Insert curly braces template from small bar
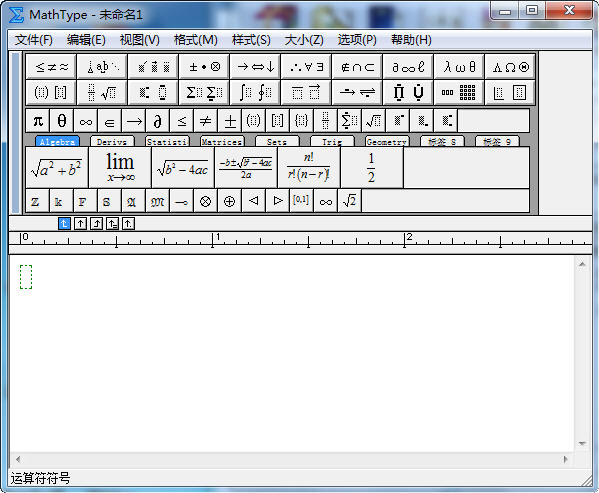Viewport: 599px width, 493px height. [x=301, y=121]
